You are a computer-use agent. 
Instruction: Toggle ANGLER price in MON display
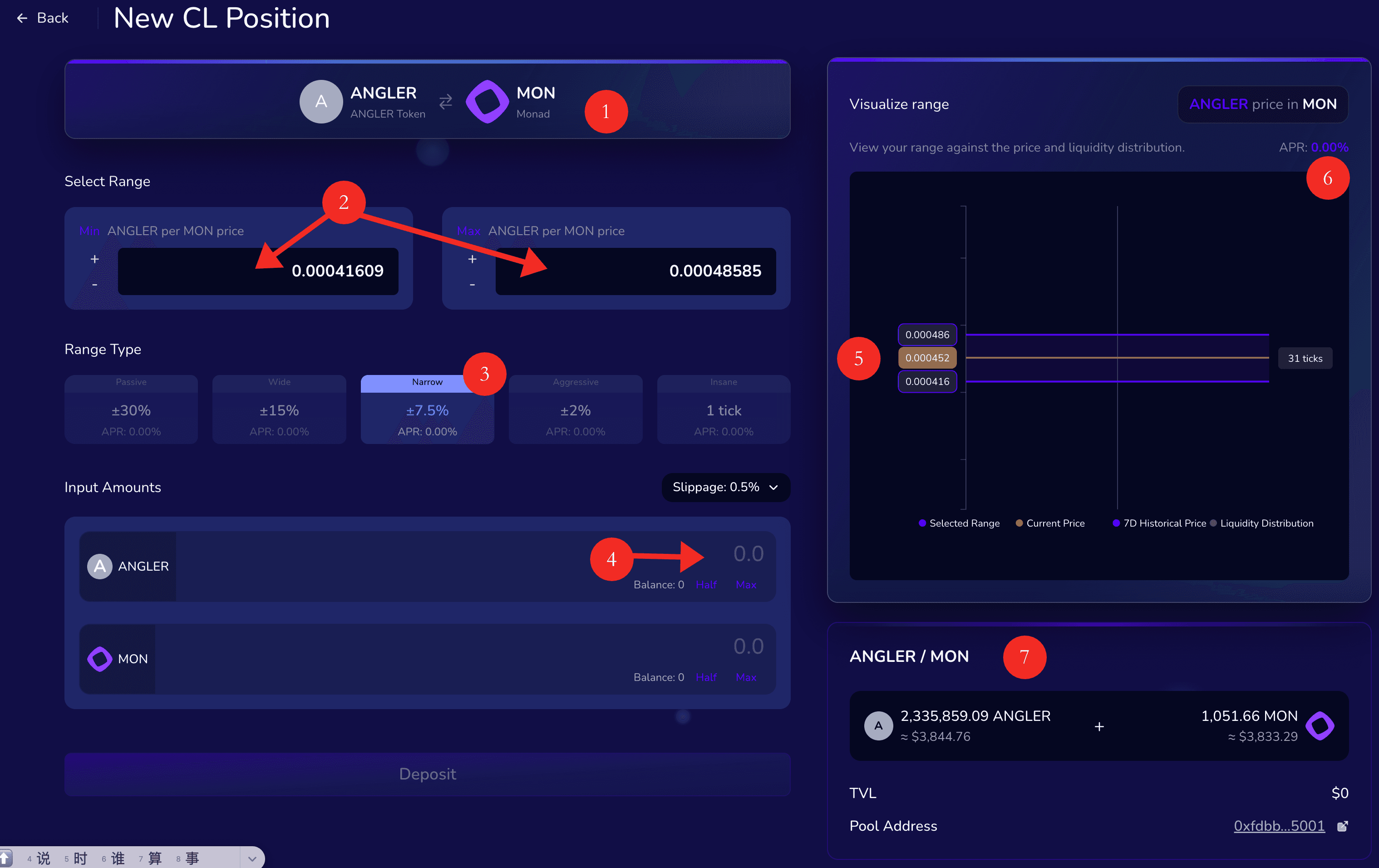point(1262,104)
